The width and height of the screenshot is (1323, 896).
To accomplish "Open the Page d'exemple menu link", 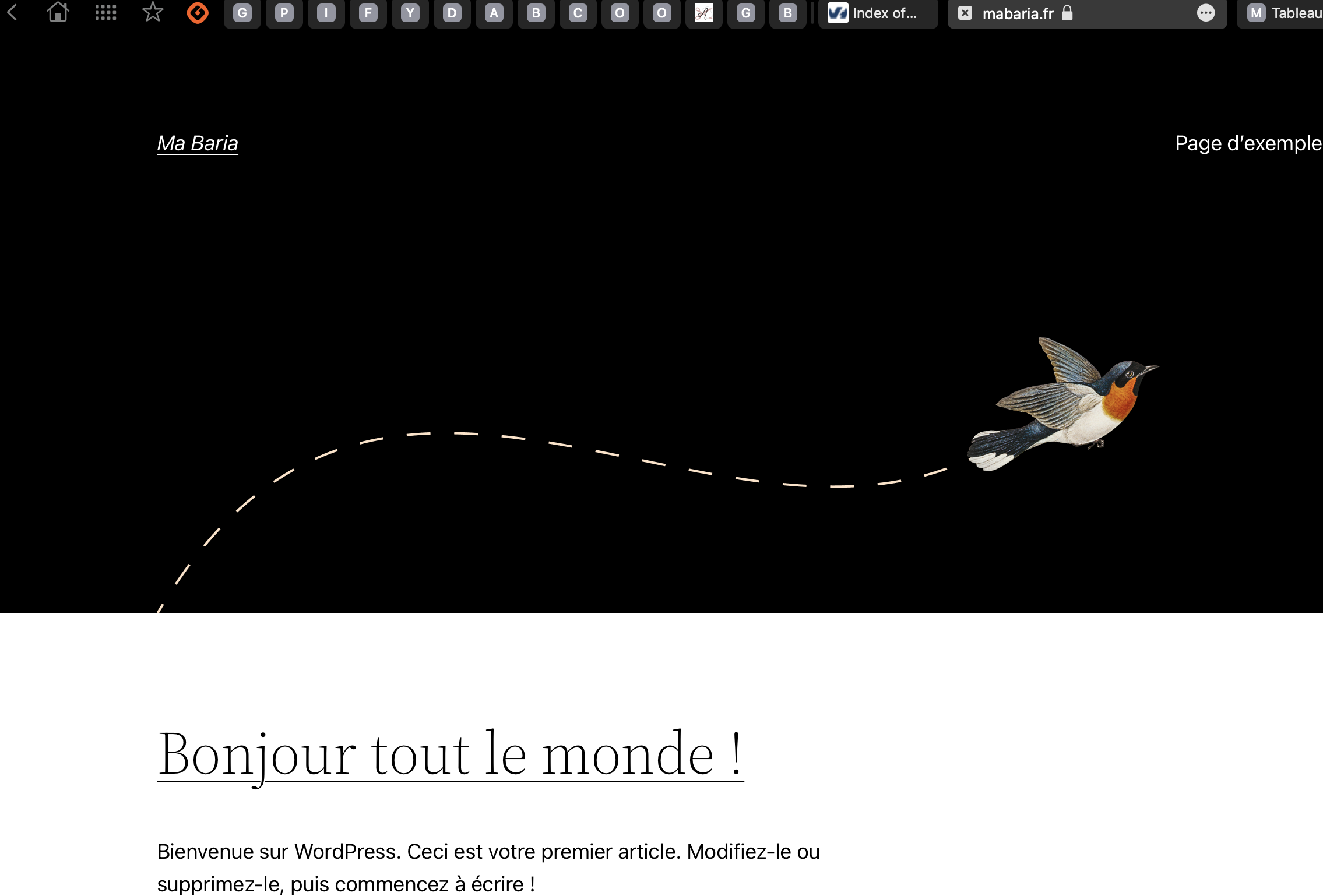I will pyautogui.click(x=1248, y=143).
